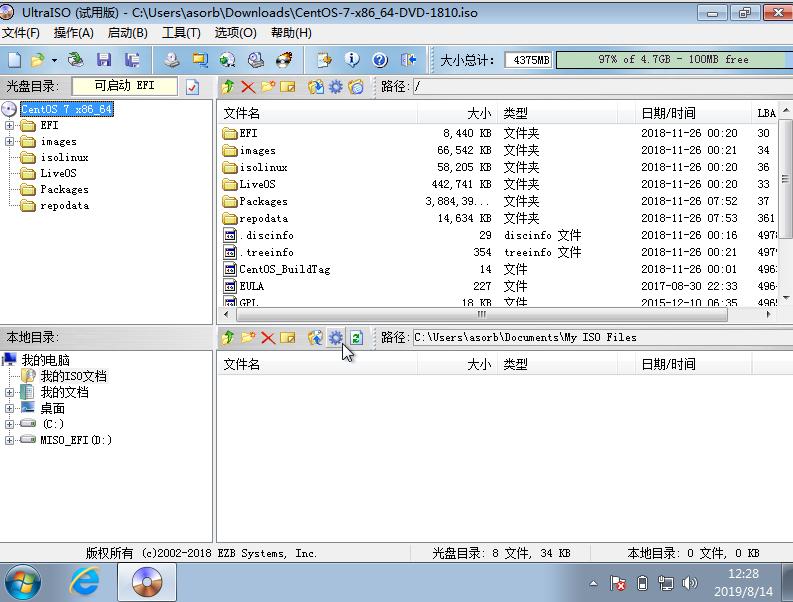Viewport: 793px width, 602px height.
Task: Click the Up folder icon in local pane toolbar
Action: pyautogui.click(x=228, y=337)
